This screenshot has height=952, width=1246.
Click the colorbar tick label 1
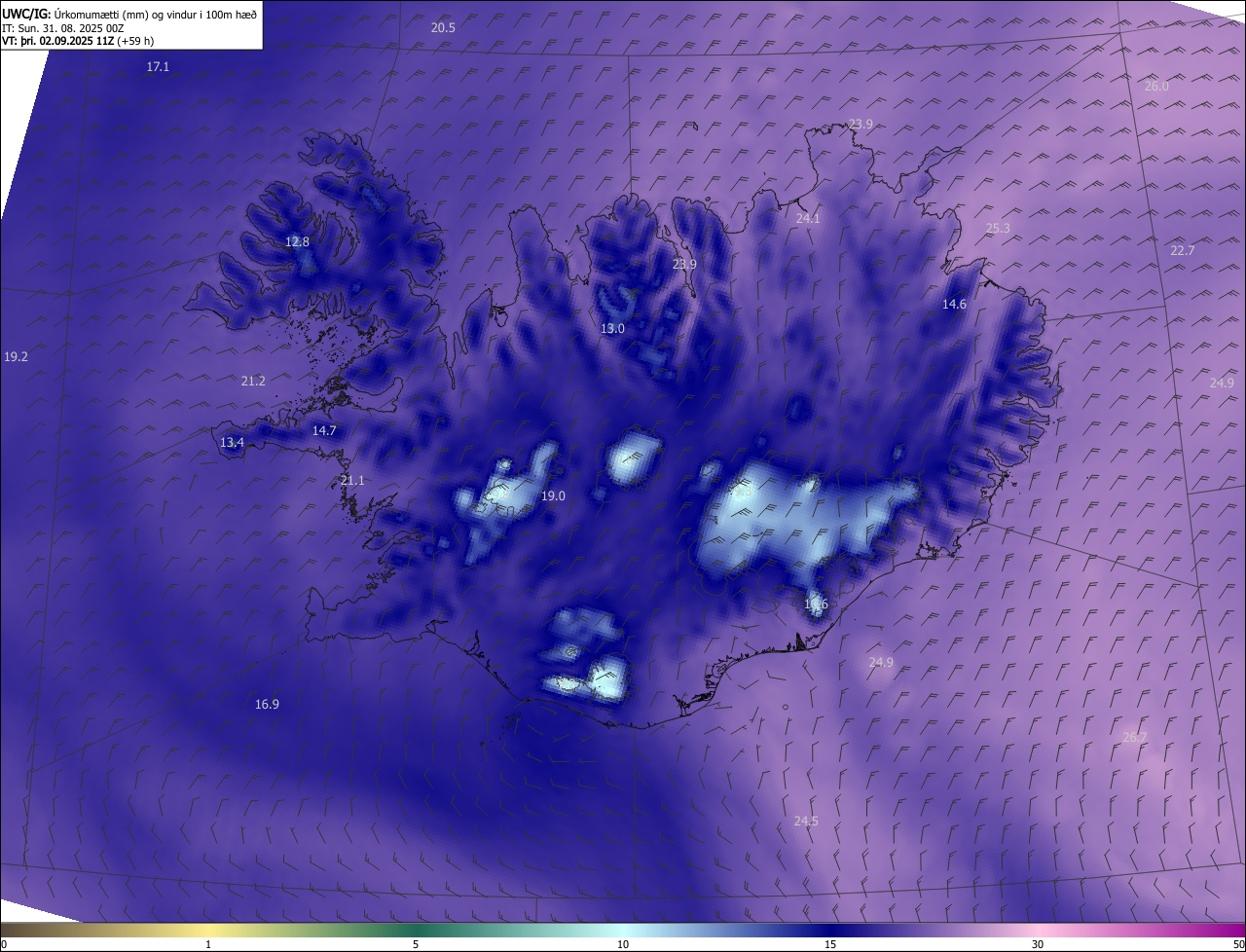click(208, 944)
